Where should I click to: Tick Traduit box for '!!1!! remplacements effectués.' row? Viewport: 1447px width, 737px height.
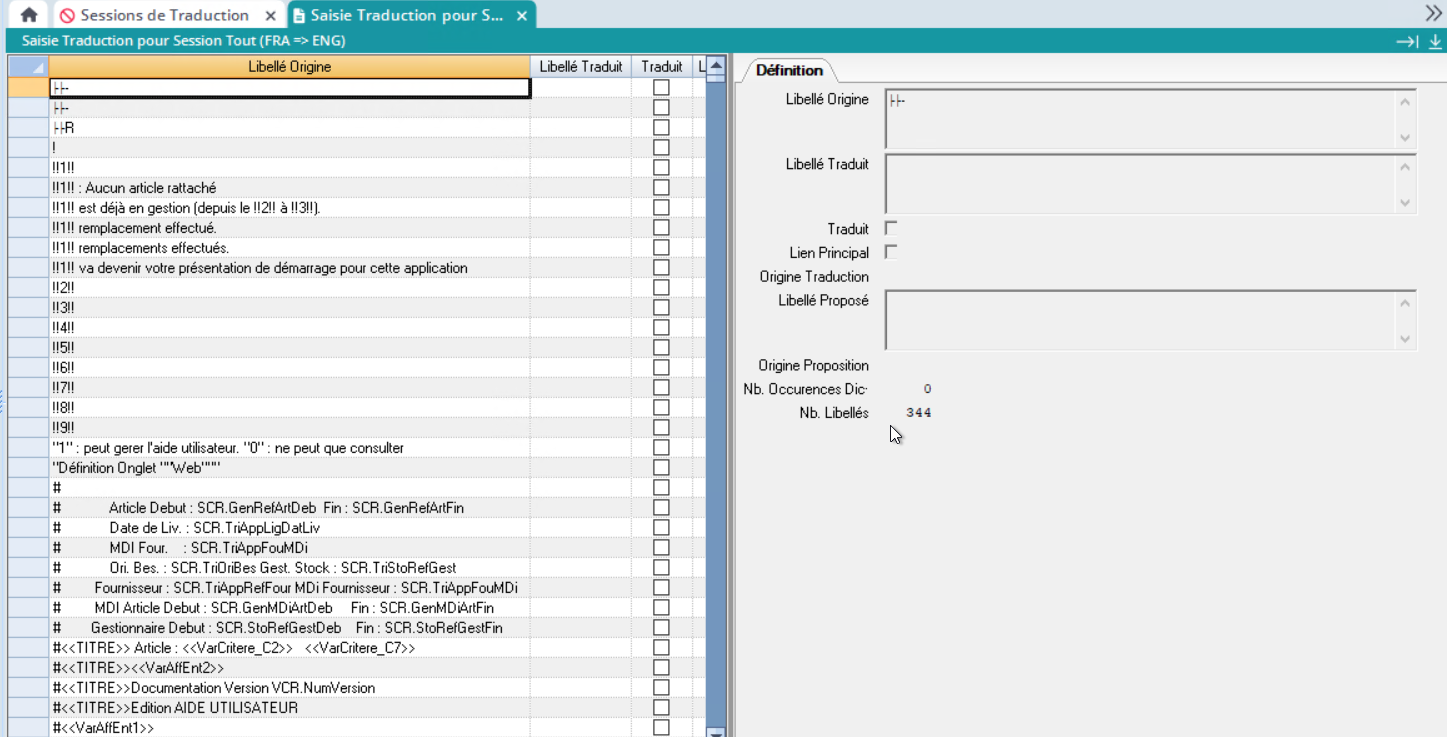661,248
